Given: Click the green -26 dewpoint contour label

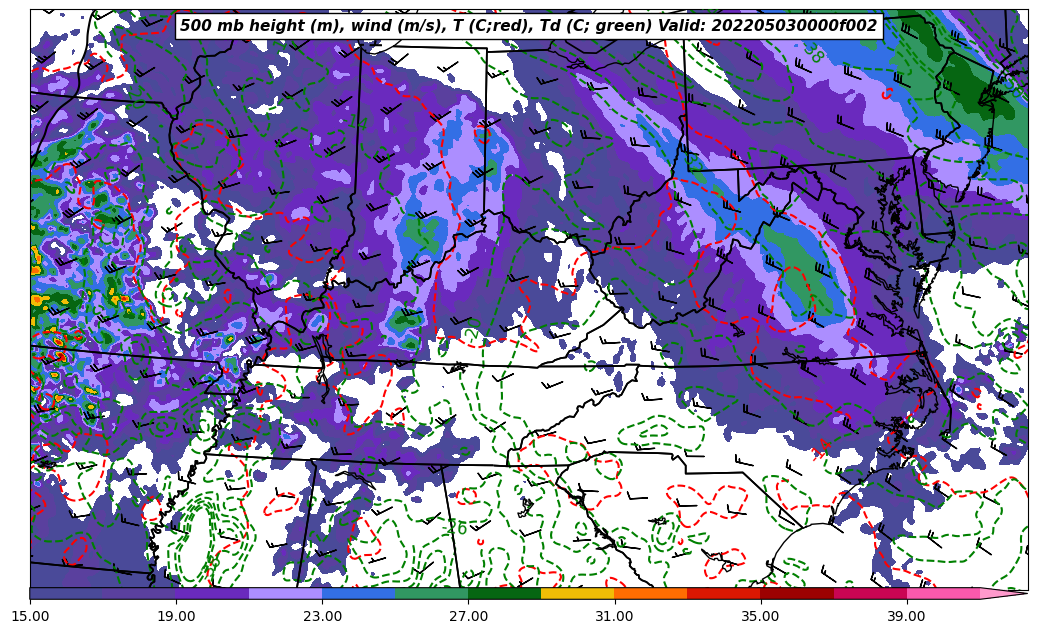Looking at the screenshot, I should (x=456, y=528).
